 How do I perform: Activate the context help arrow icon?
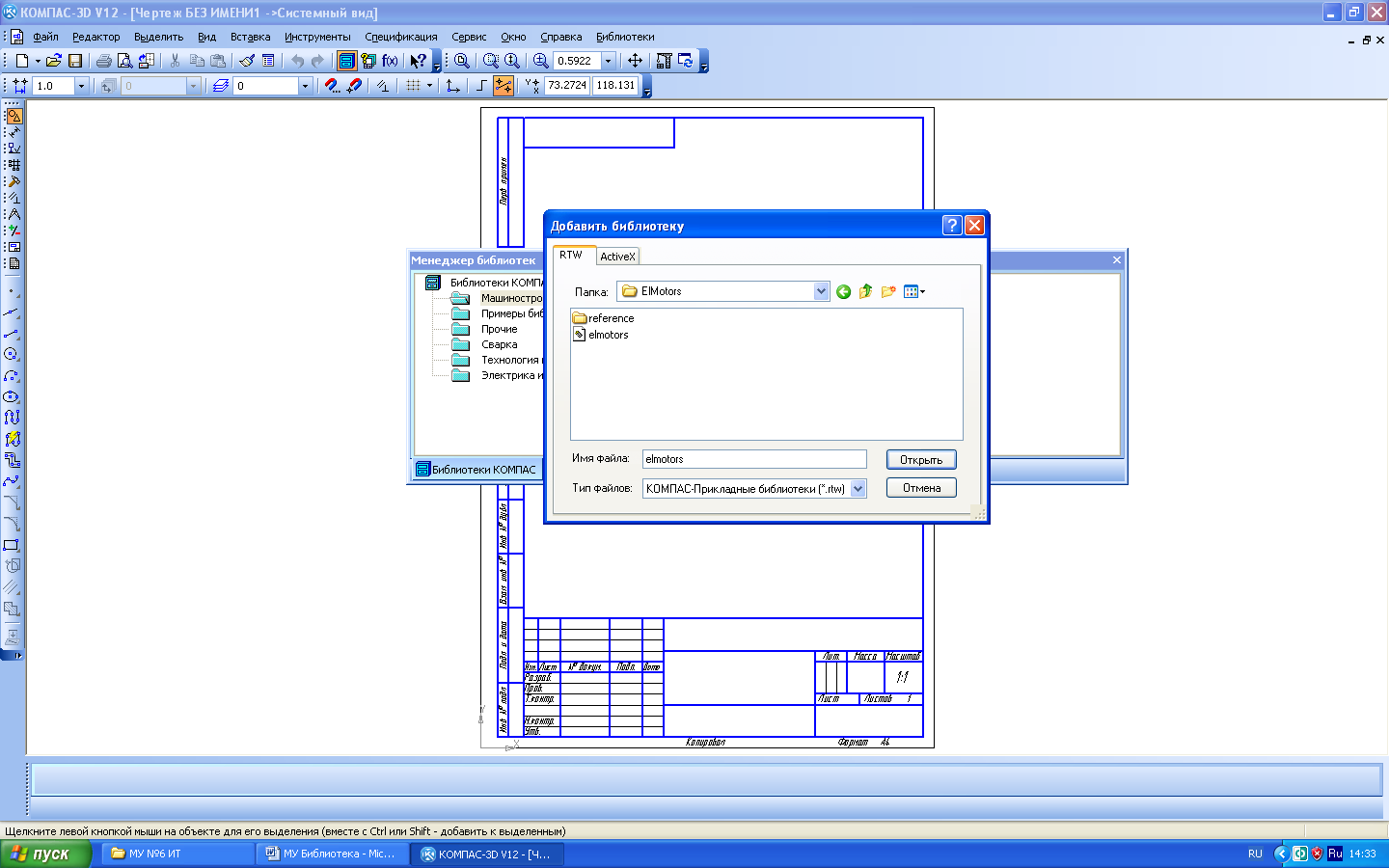[x=418, y=61]
